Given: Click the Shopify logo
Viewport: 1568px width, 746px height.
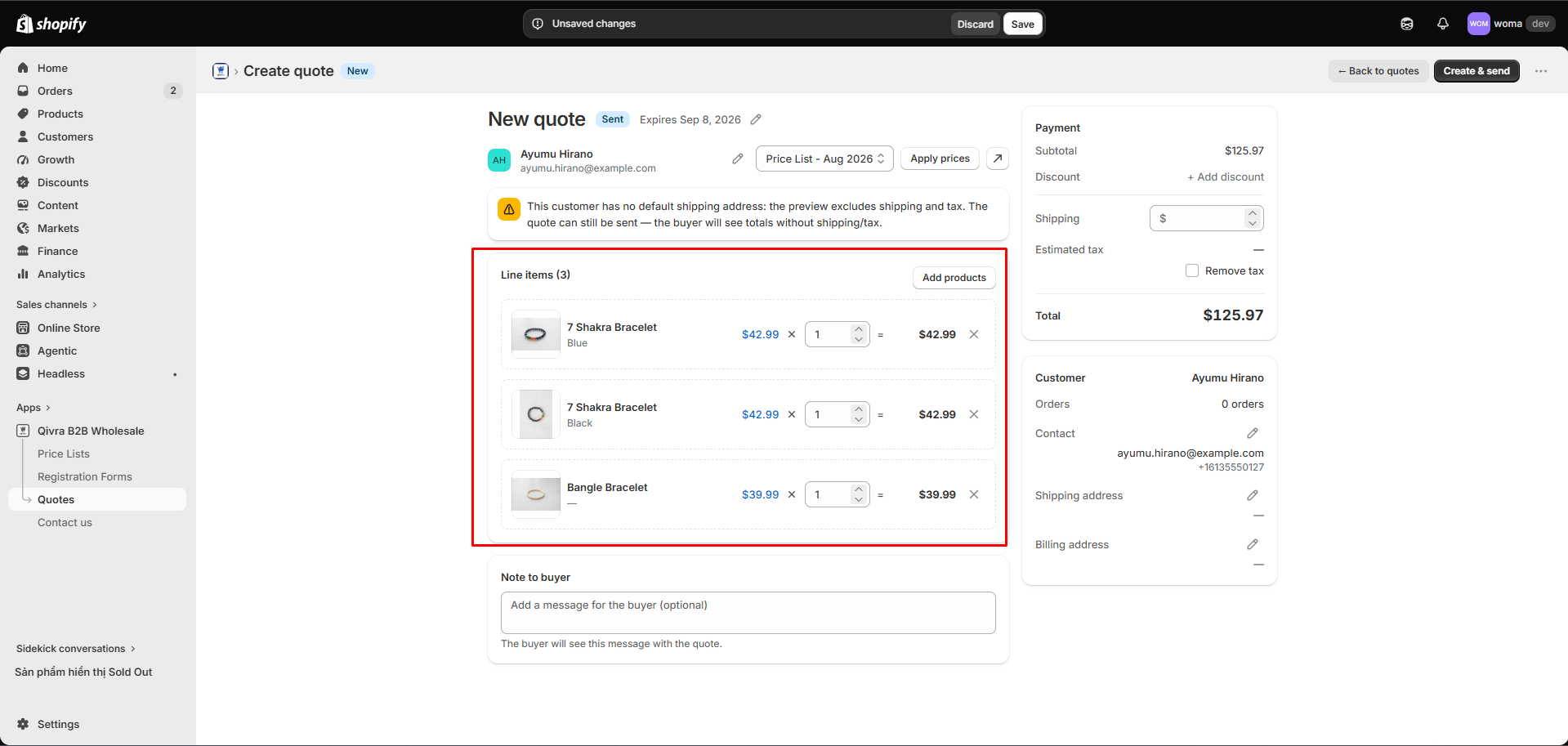Looking at the screenshot, I should coord(51,24).
